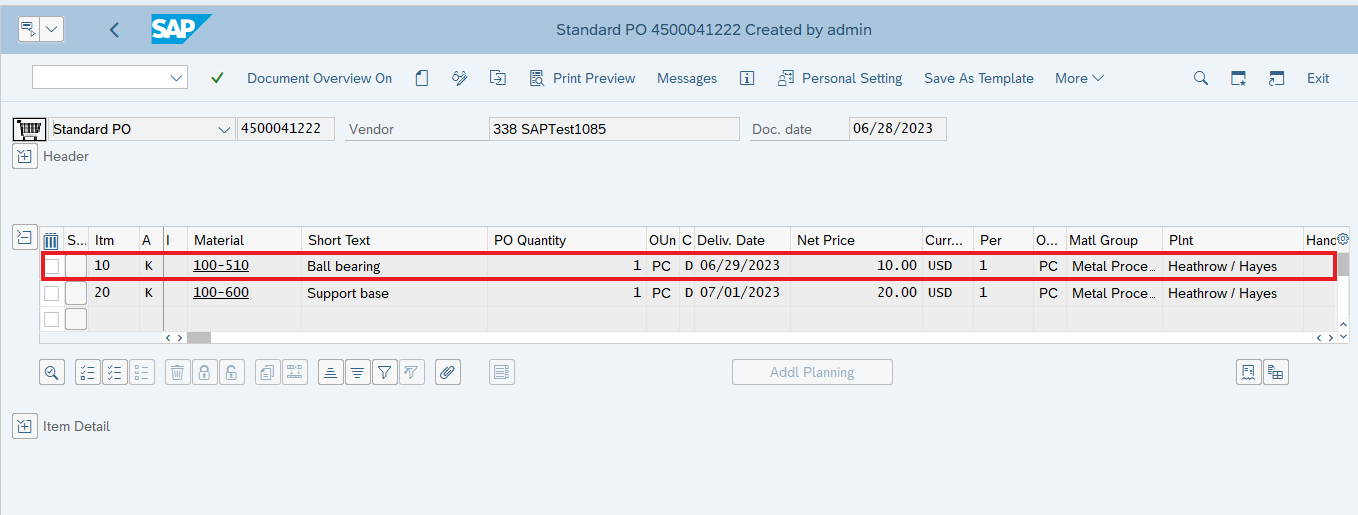The height and width of the screenshot is (515, 1358).
Task: Click the new window icon with star
Action: coord(1239,78)
